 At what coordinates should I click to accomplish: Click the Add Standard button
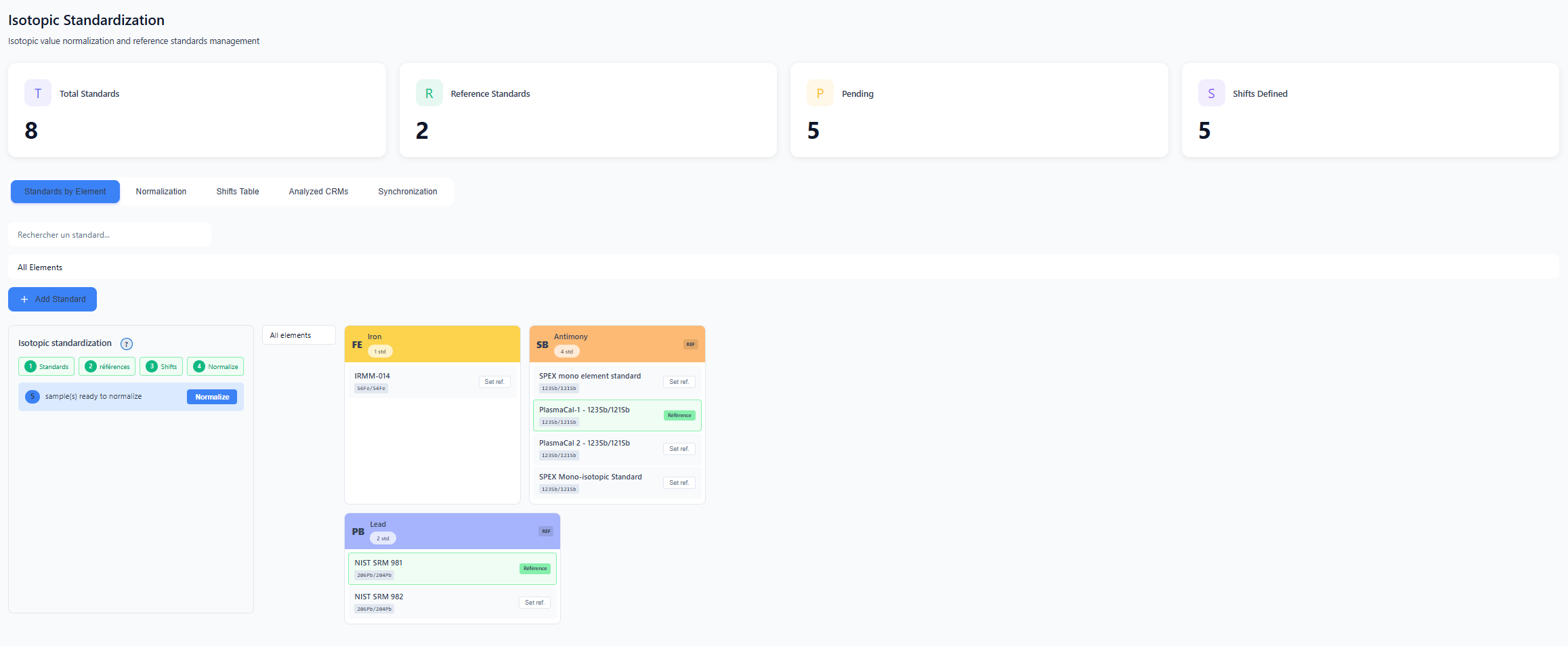[x=52, y=299]
